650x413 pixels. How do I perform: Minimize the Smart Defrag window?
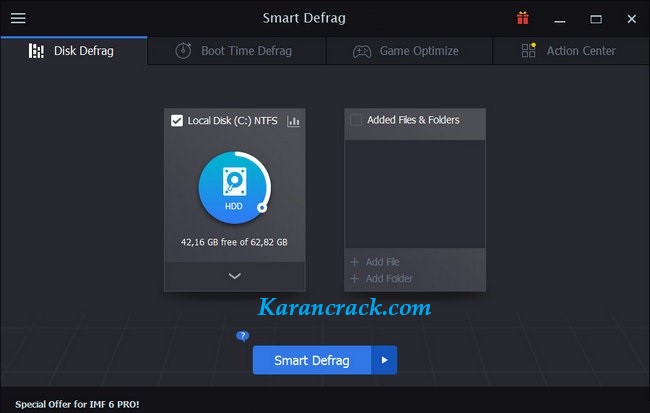point(560,19)
